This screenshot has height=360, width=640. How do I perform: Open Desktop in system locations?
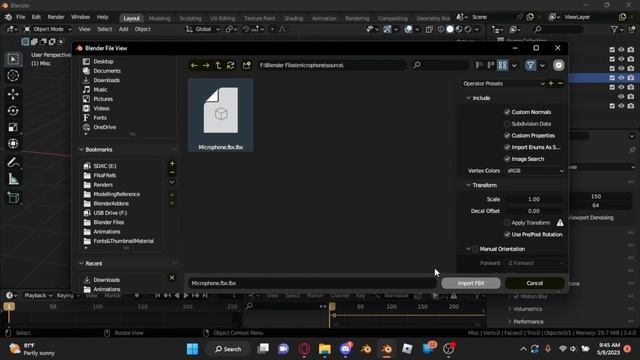[x=103, y=62]
